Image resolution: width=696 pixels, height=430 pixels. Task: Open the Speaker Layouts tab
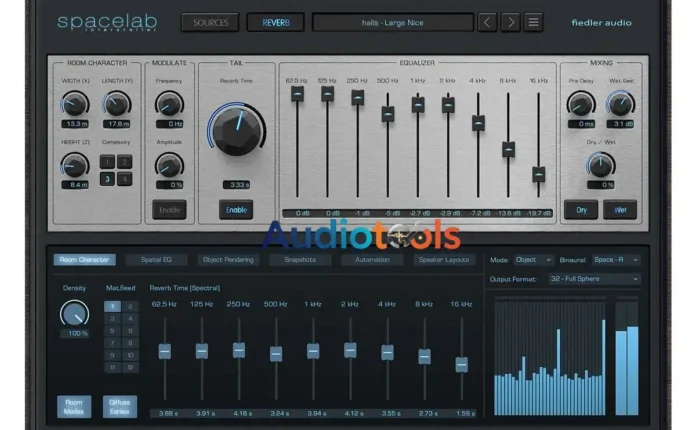444,260
